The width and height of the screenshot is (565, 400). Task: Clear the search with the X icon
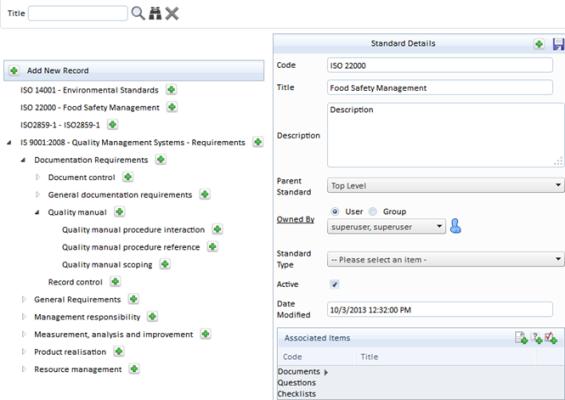coord(172,14)
